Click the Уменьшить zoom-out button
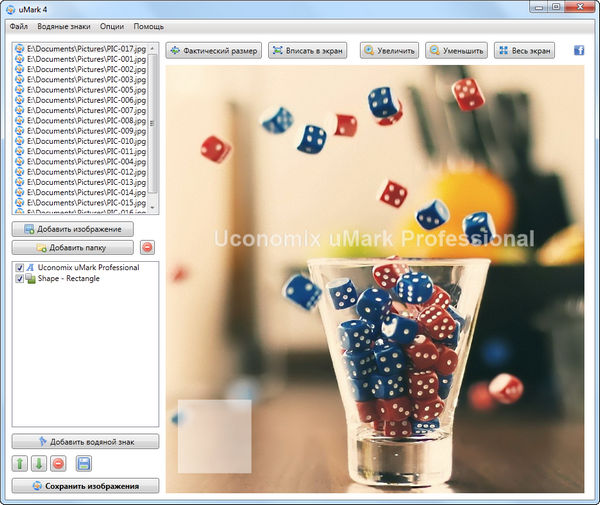This screenshot has width=600, height=505. coord(456,50)
